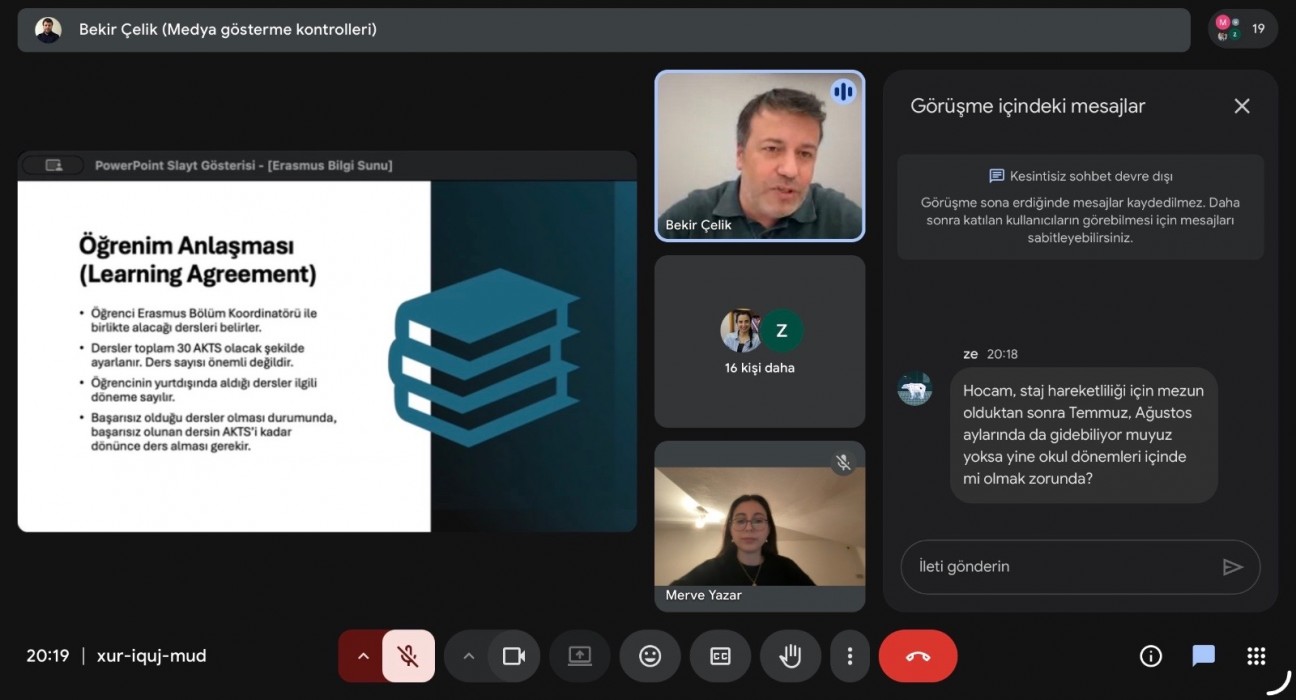Open the more options three-dot menu
This screenshot has height=700, width=1296.
click(850, 656)
